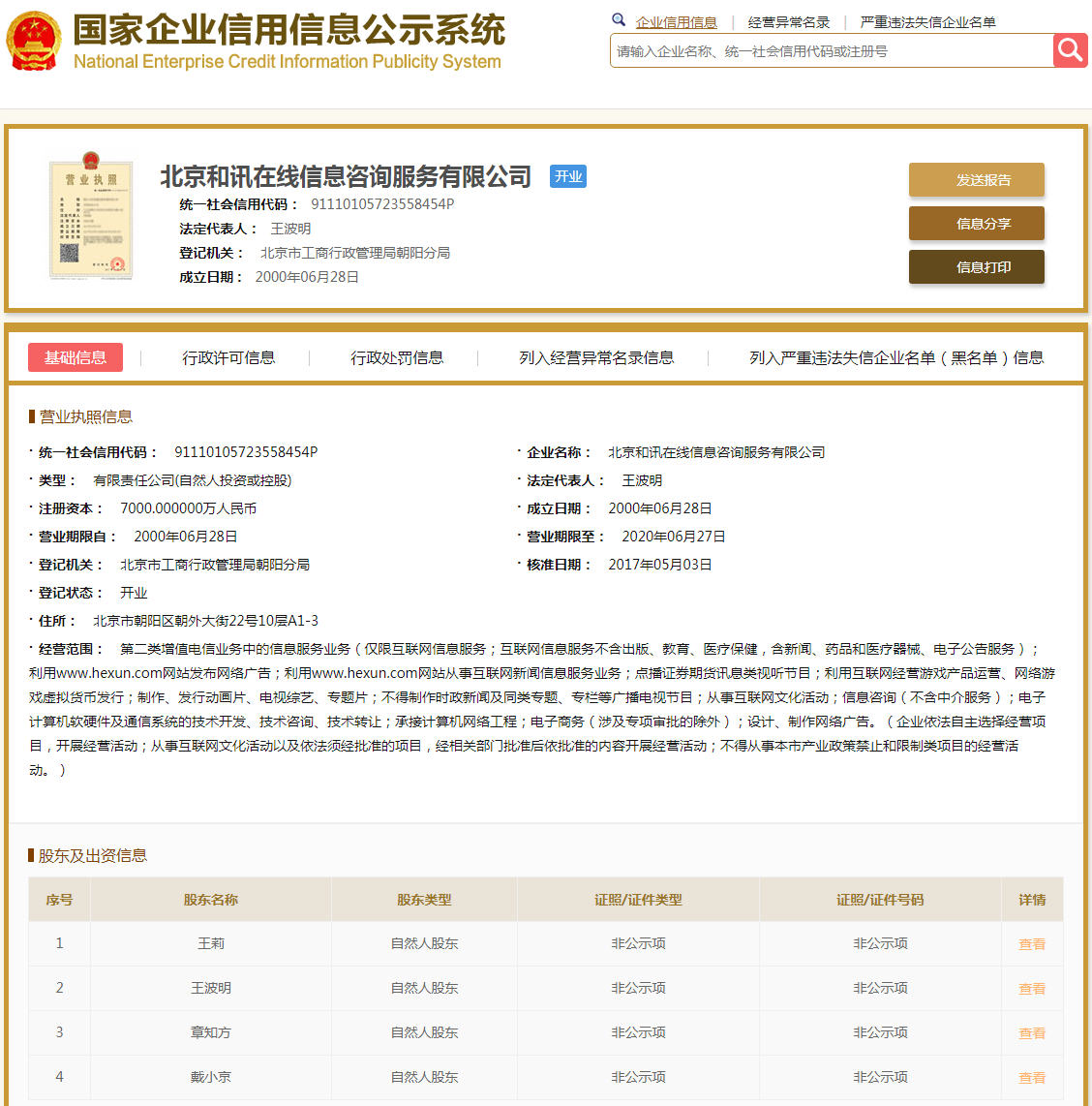This screenshot has width=1092, height=1106.
Task: Click the magnifier search icon beside 企业信用信息
Action: coord(619,19)
